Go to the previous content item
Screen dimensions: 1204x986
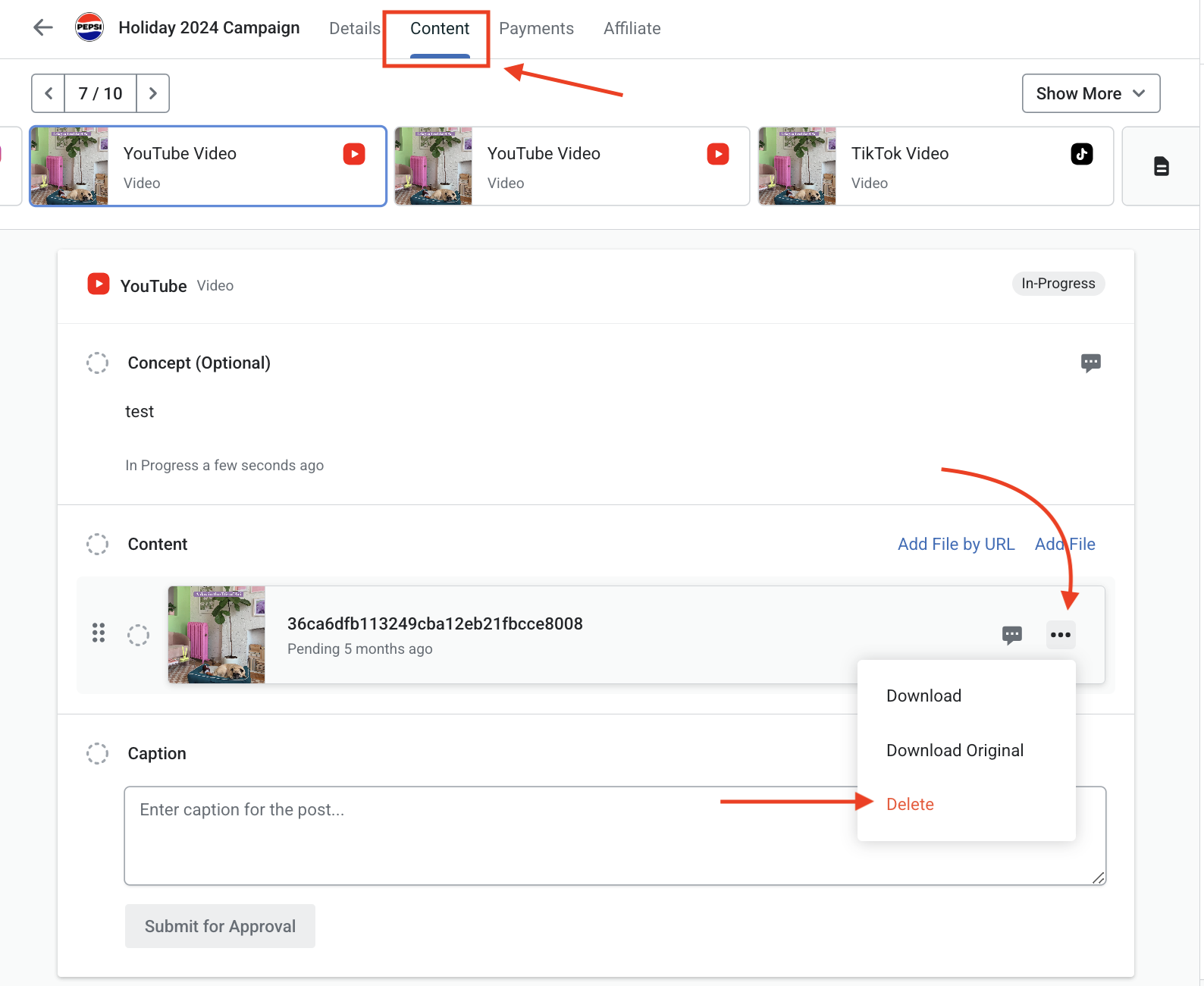tap(49, 93)
